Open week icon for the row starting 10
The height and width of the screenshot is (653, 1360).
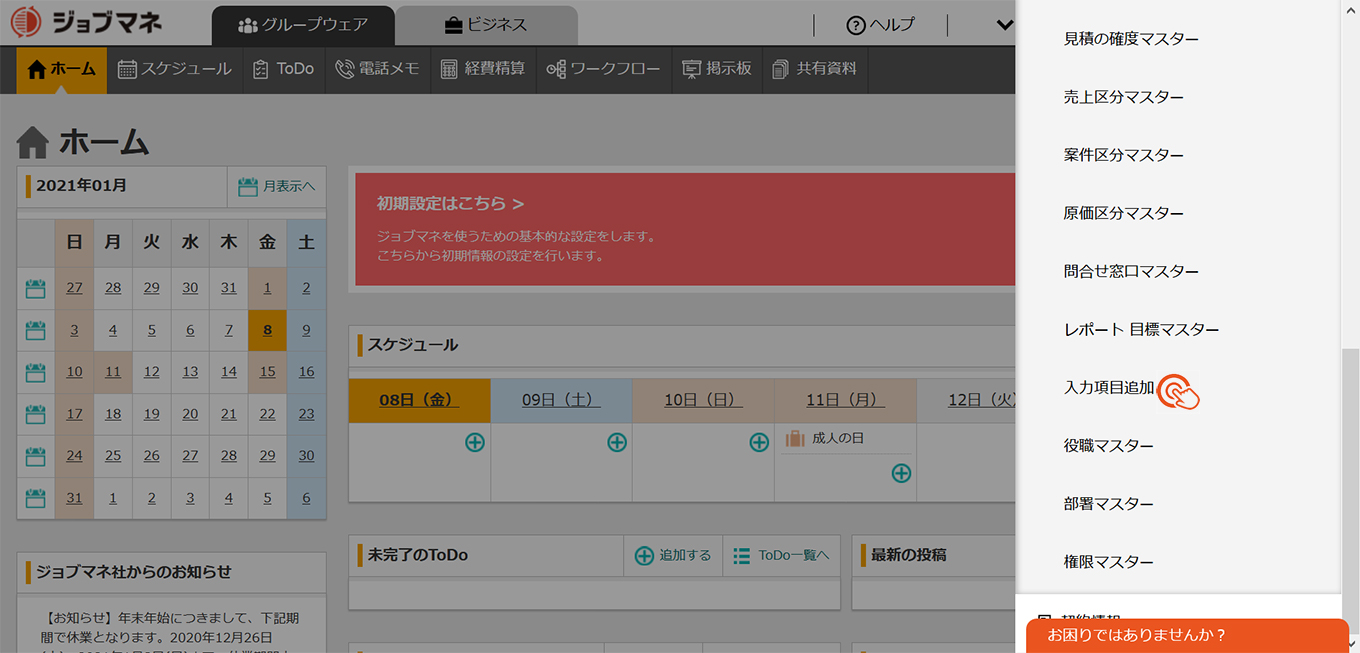pos(36,372)
